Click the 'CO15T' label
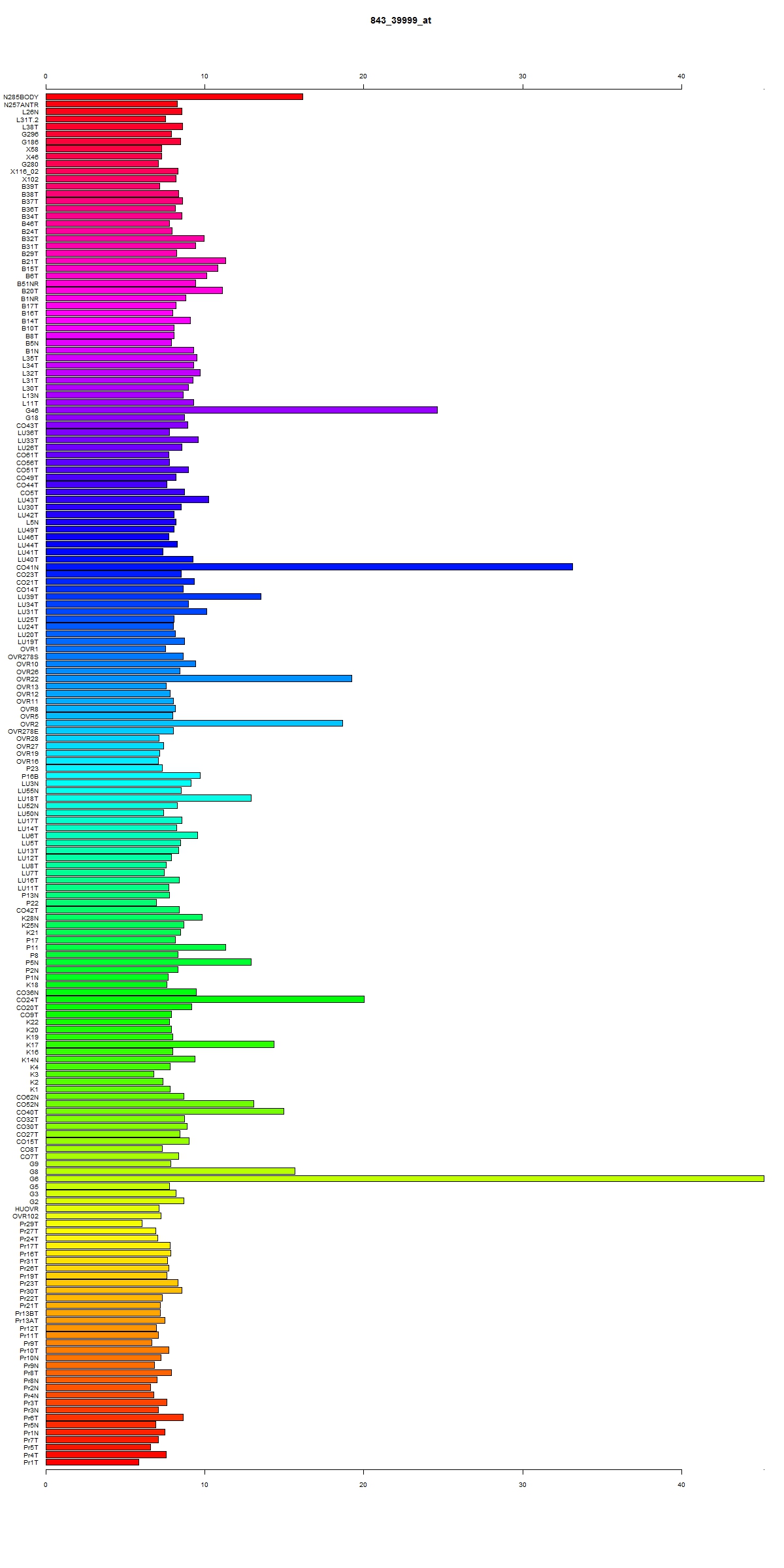Image resolution: width=784 pixels, height=1568 pixels. tap(27, 1141)
